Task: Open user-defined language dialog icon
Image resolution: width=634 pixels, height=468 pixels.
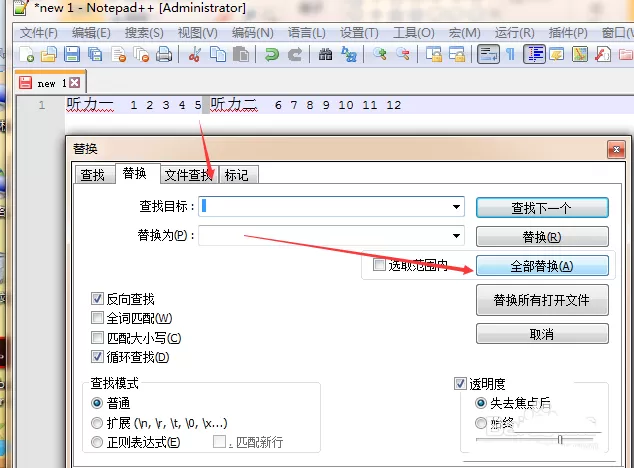Action: (557, 55)
